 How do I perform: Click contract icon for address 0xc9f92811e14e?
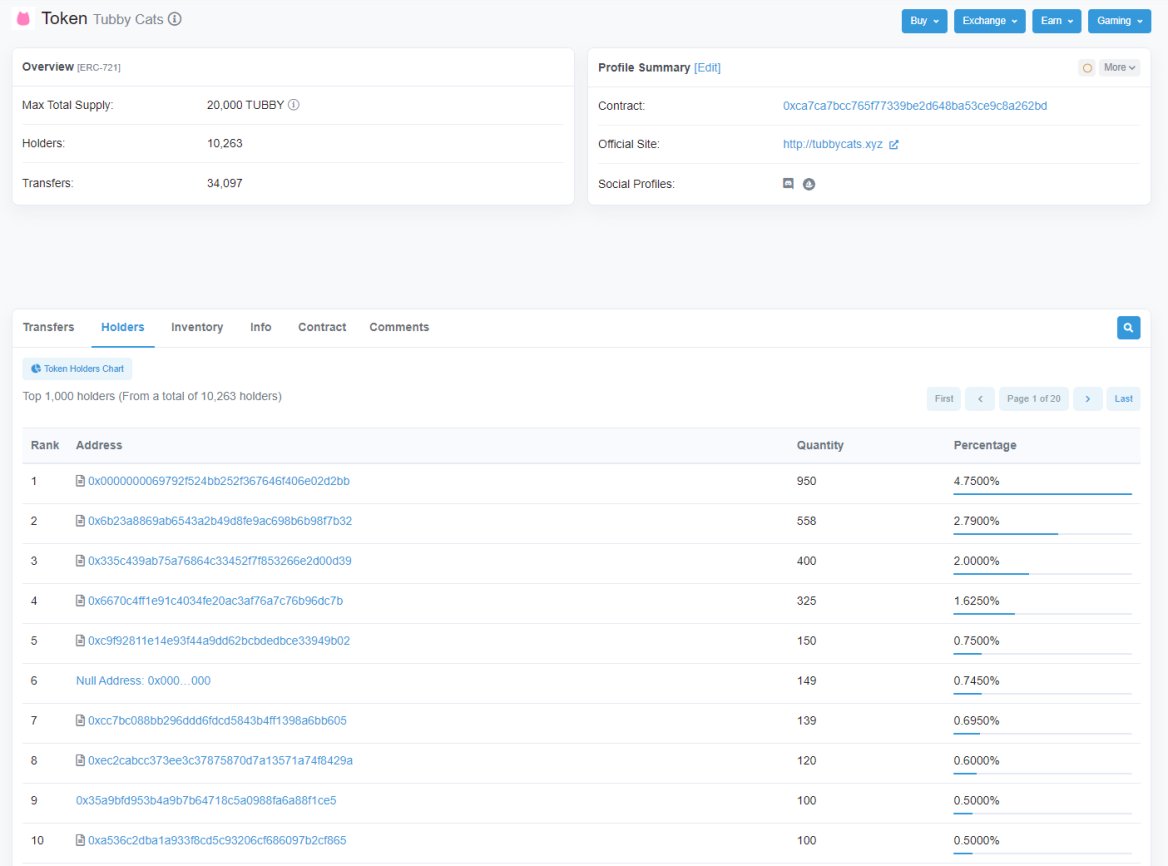80,640
